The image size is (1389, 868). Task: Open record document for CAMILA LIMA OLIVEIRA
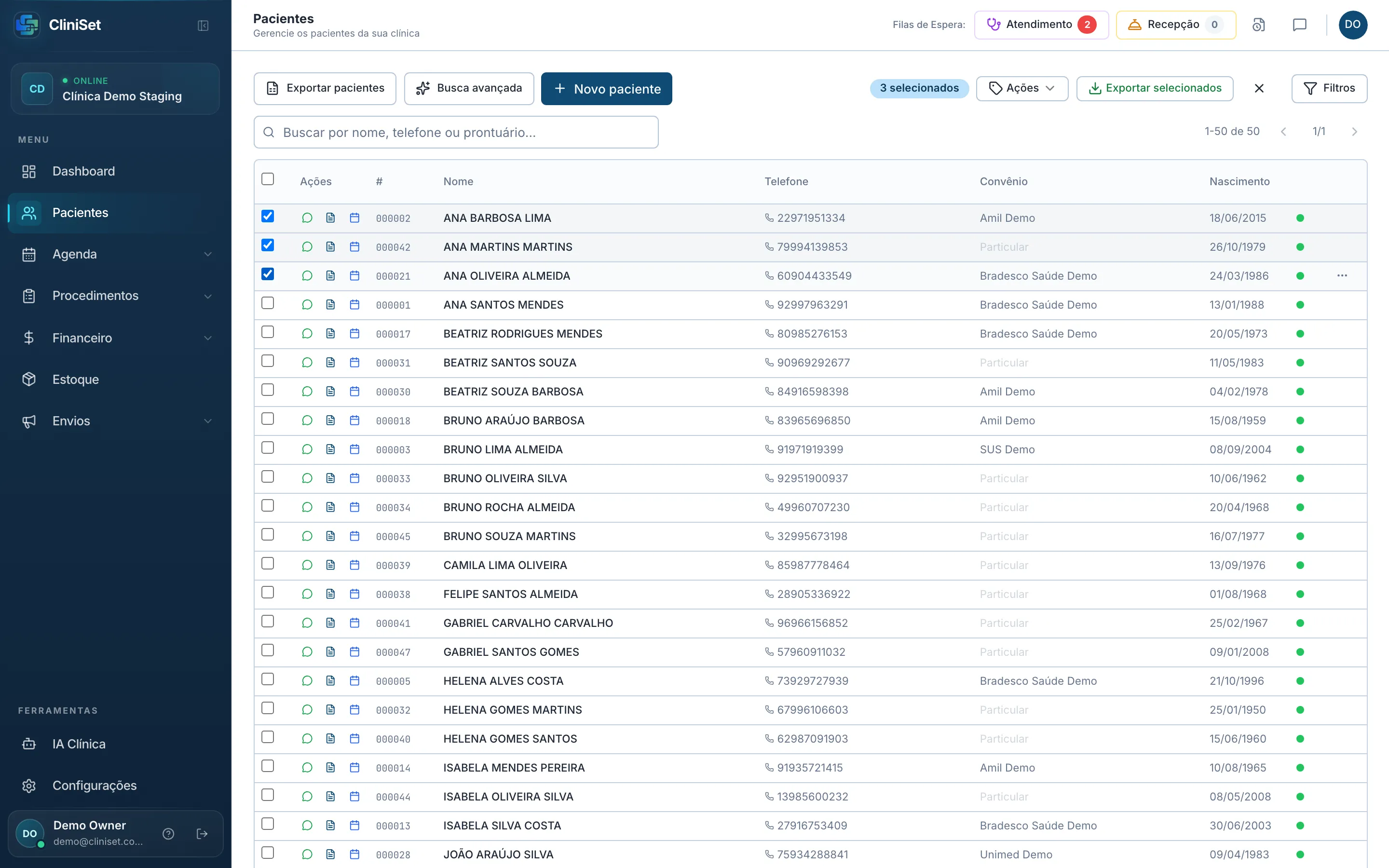(330, 566)
